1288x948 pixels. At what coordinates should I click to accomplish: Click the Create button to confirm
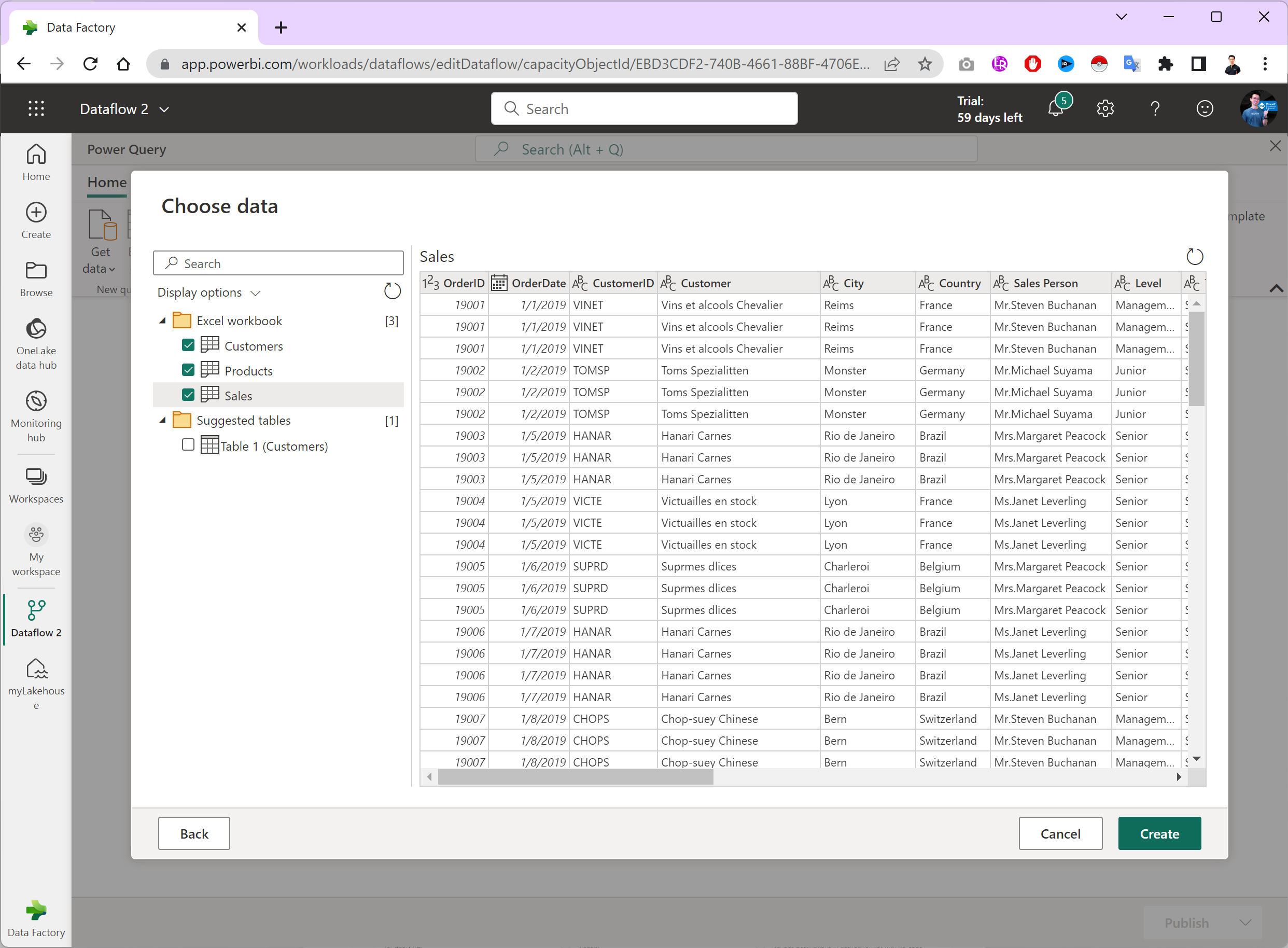coord(1159,833)
